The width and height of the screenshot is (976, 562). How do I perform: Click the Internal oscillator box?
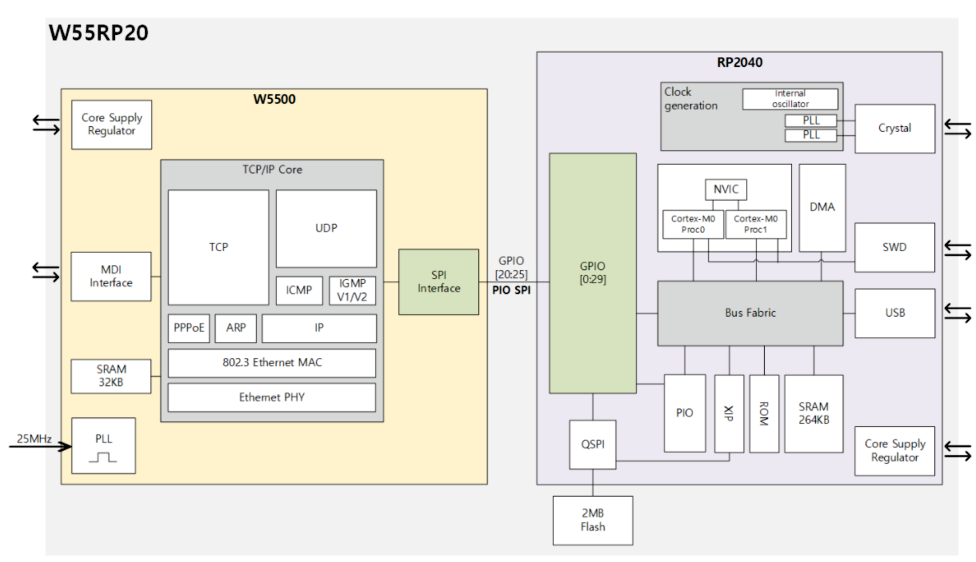click(x=790, y=99)
